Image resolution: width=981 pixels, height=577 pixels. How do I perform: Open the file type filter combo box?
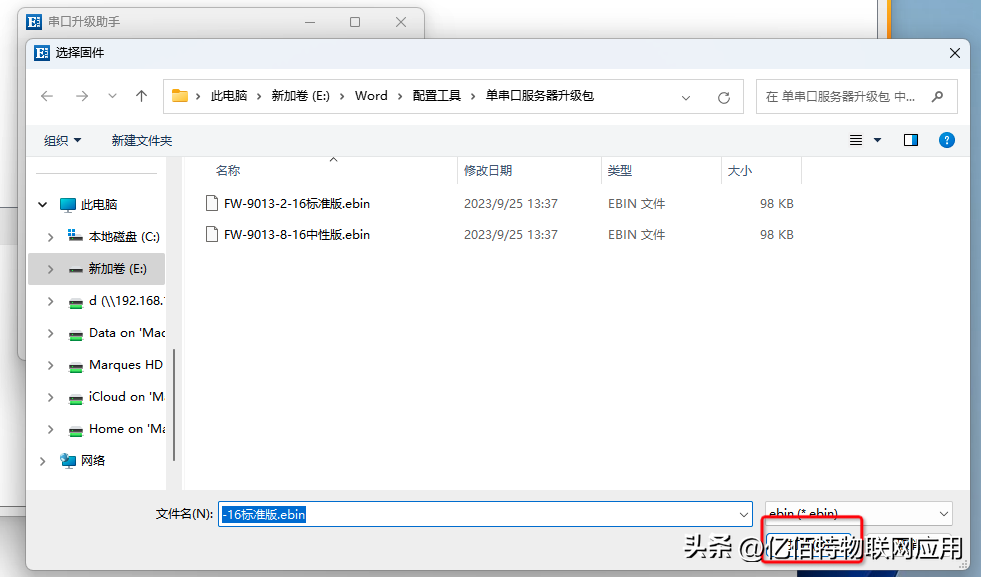pos(858,513)
